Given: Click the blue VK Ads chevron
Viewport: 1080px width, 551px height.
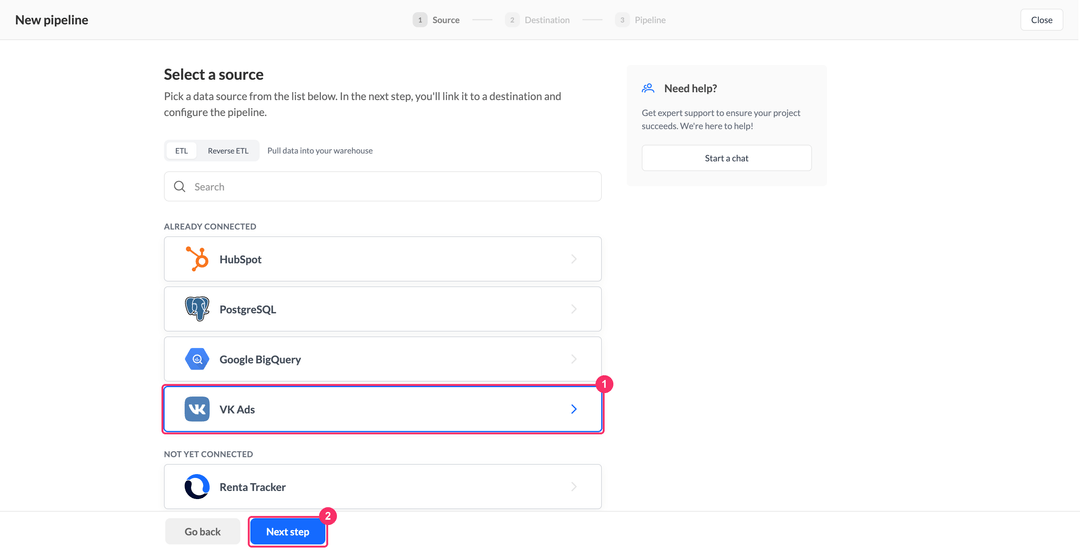Looking at the screenshot, I should click(574, 409).
